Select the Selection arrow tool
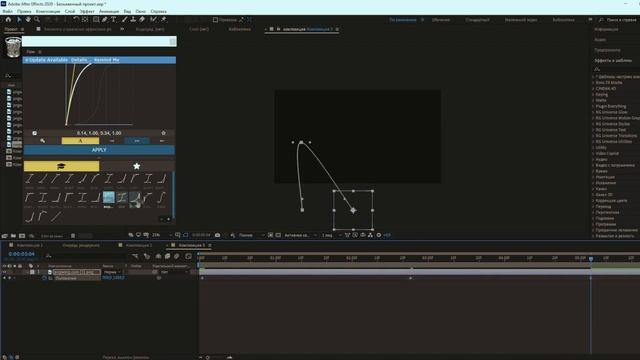Image resolution: width=640 pixels, height=360 pixels. pyautogui.click(x=19, y=19)
